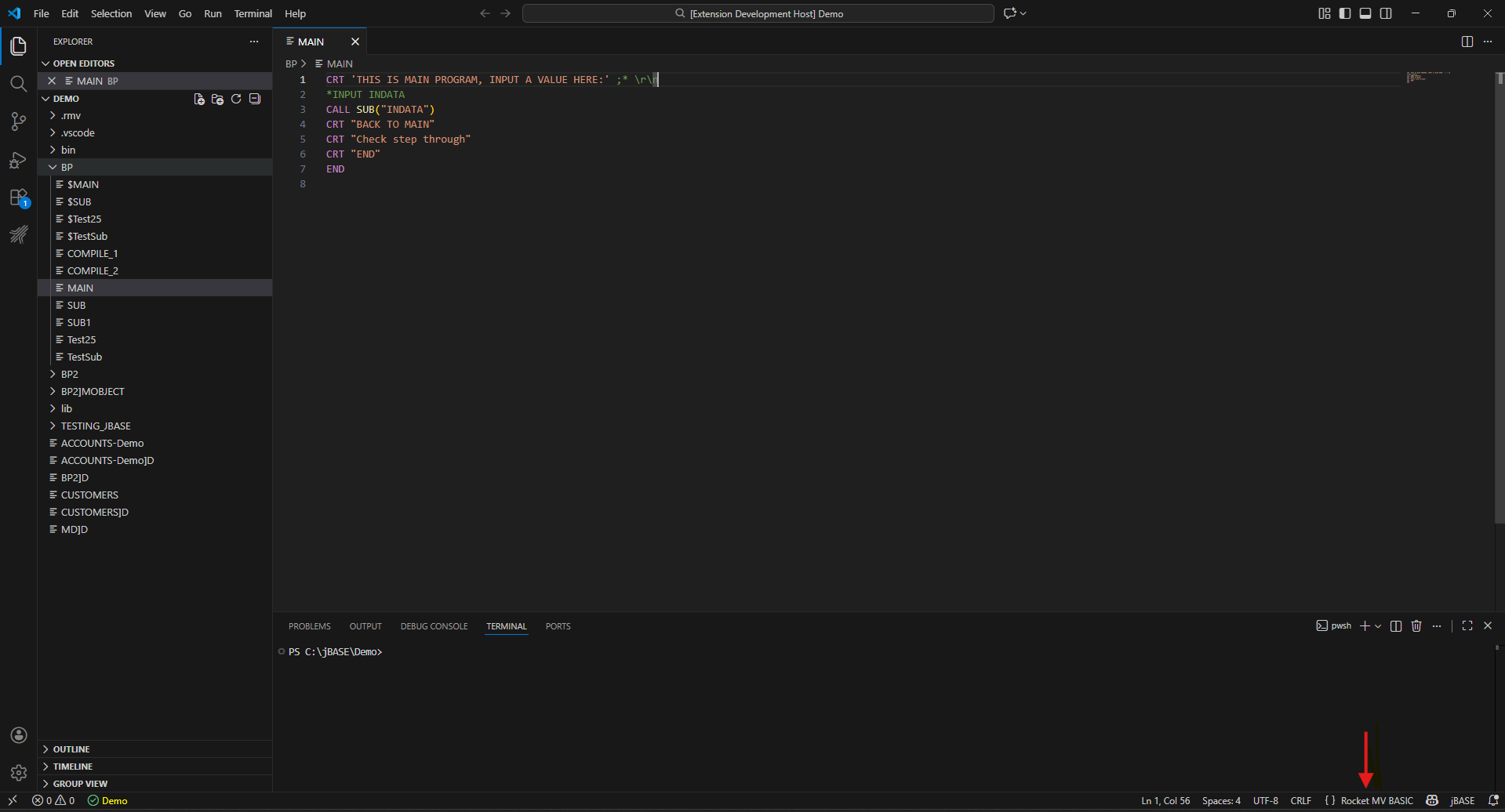Kill the terminal with trash icon
This screenshot has width=1505, height=812.
(x=1416, y=626)
